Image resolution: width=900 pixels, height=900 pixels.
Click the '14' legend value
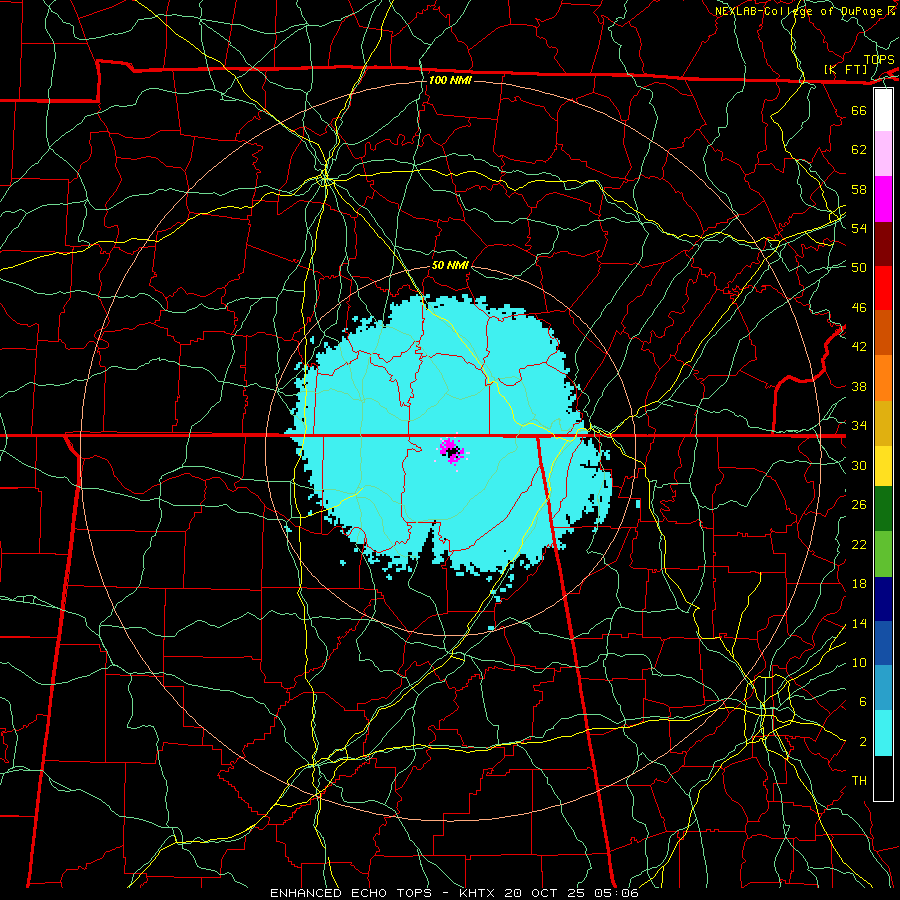(x=859, y=623)
